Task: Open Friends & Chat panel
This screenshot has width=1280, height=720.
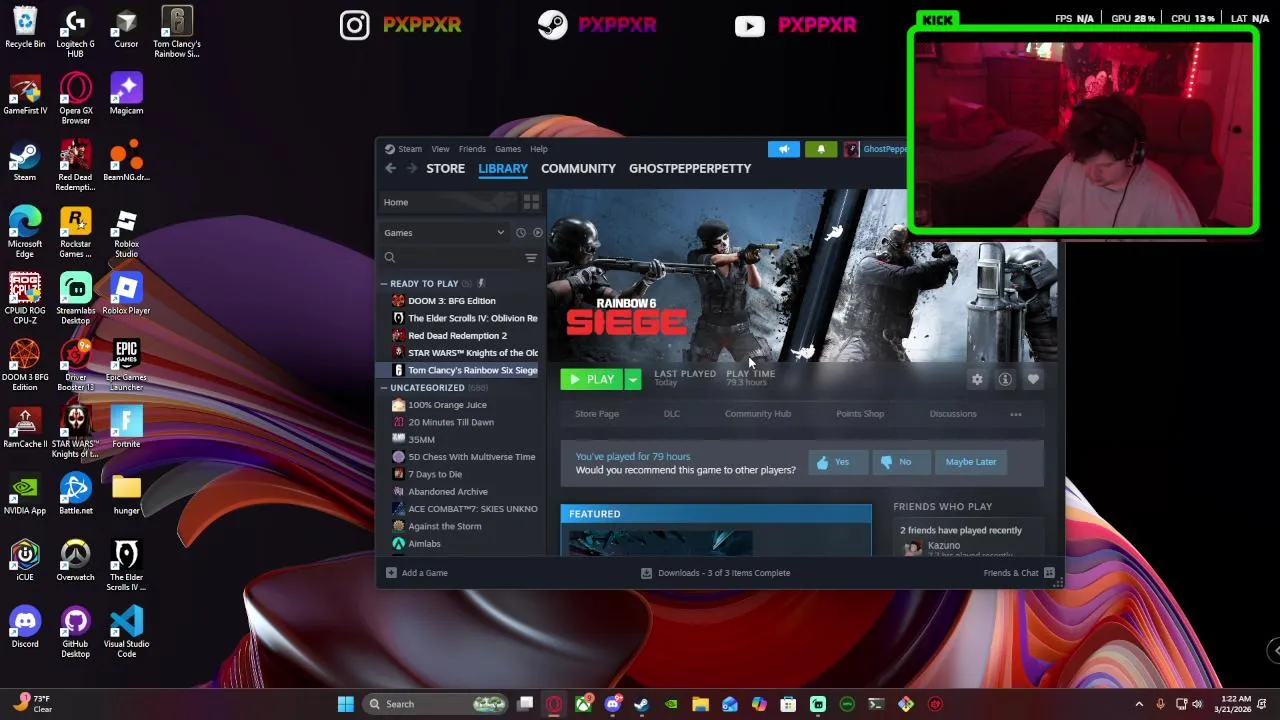Action: pyautogui.click(x=1019, y=573)
